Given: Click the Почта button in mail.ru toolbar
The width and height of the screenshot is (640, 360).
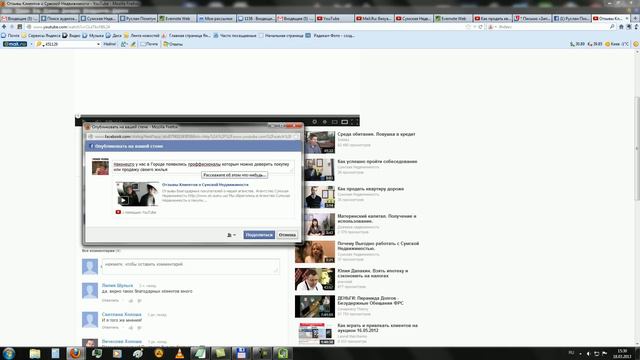Looking at the screenshot, I should [x=149, y=44].
